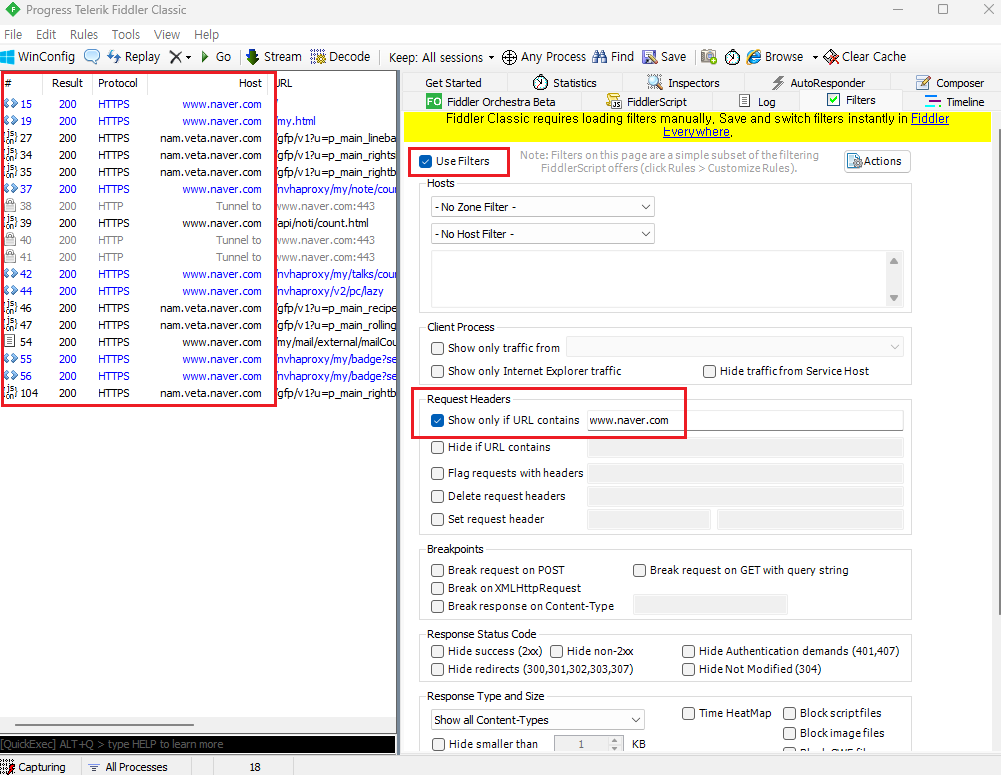Click the session list horizontal scrollbar

click(x=104, y=725)
